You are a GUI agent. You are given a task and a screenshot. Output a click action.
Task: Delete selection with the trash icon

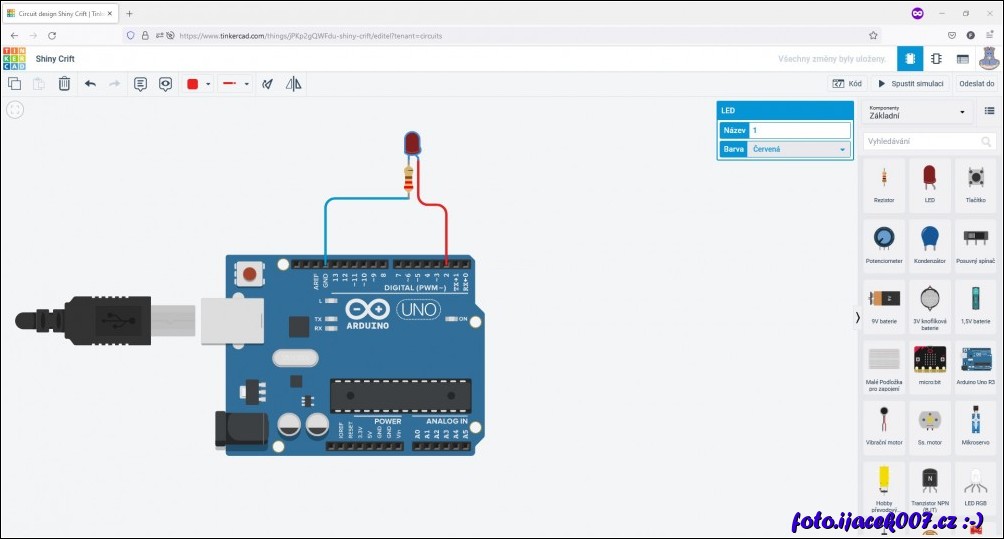(64, 84)
